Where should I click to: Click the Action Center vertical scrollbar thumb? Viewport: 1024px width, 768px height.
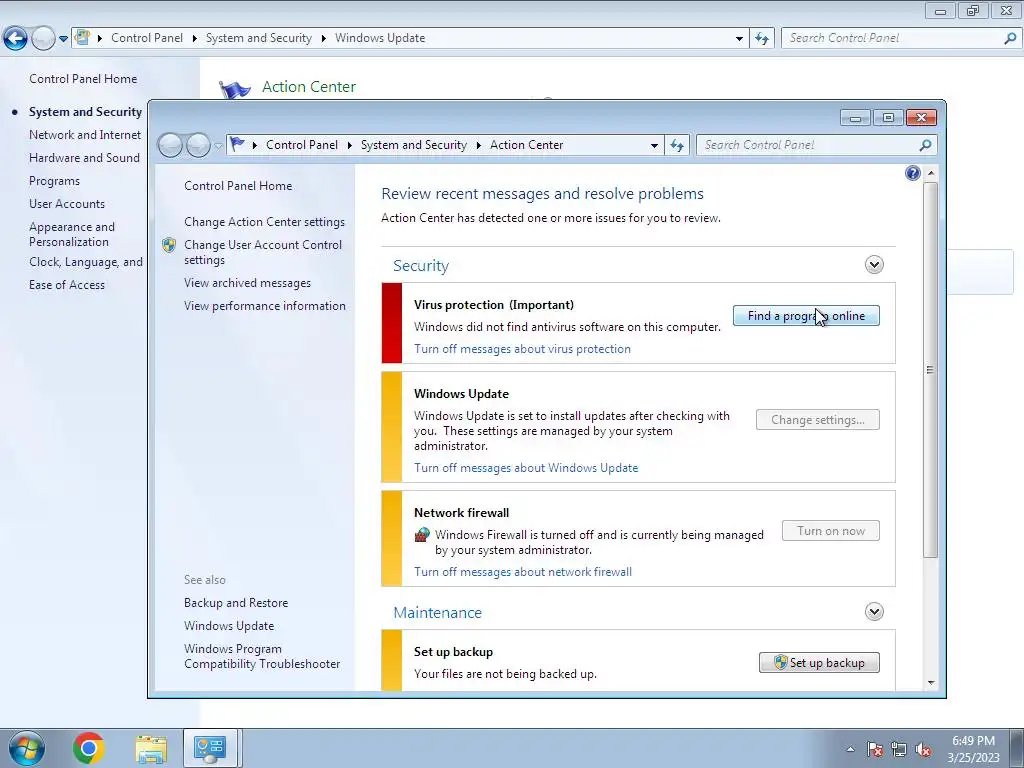click(x=931, y=370)
